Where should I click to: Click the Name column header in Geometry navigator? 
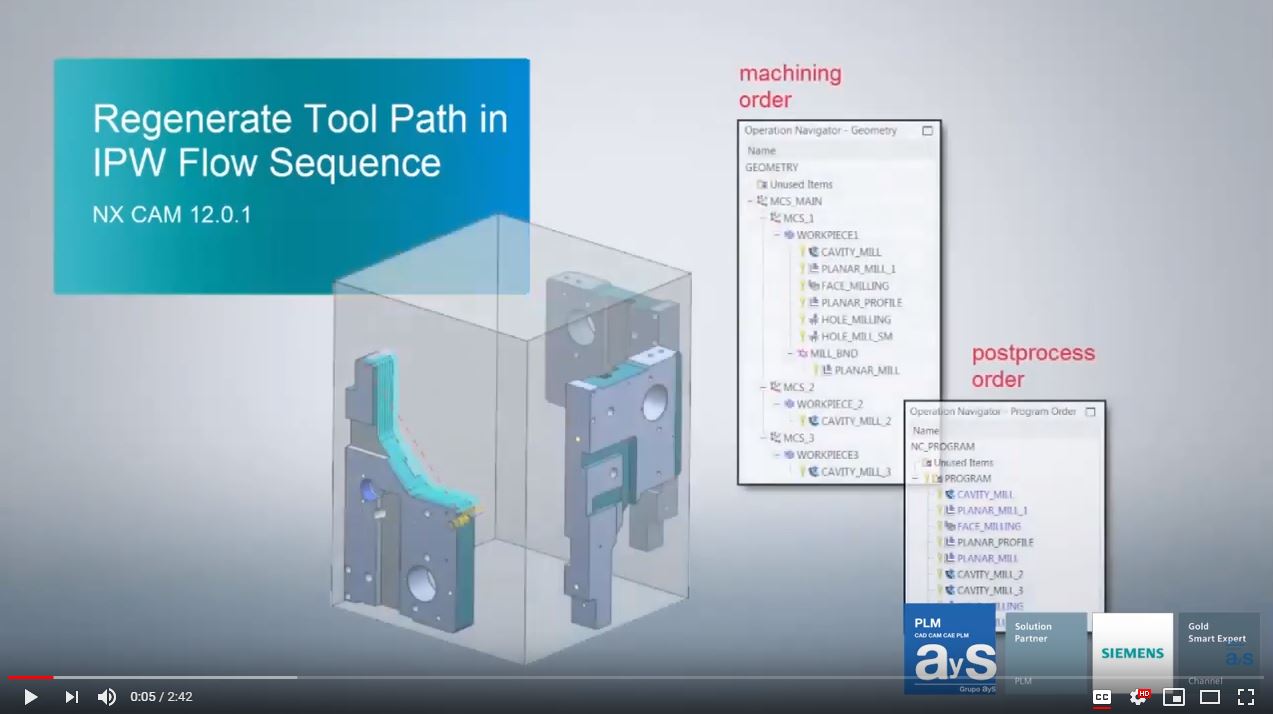coord(762,151)
